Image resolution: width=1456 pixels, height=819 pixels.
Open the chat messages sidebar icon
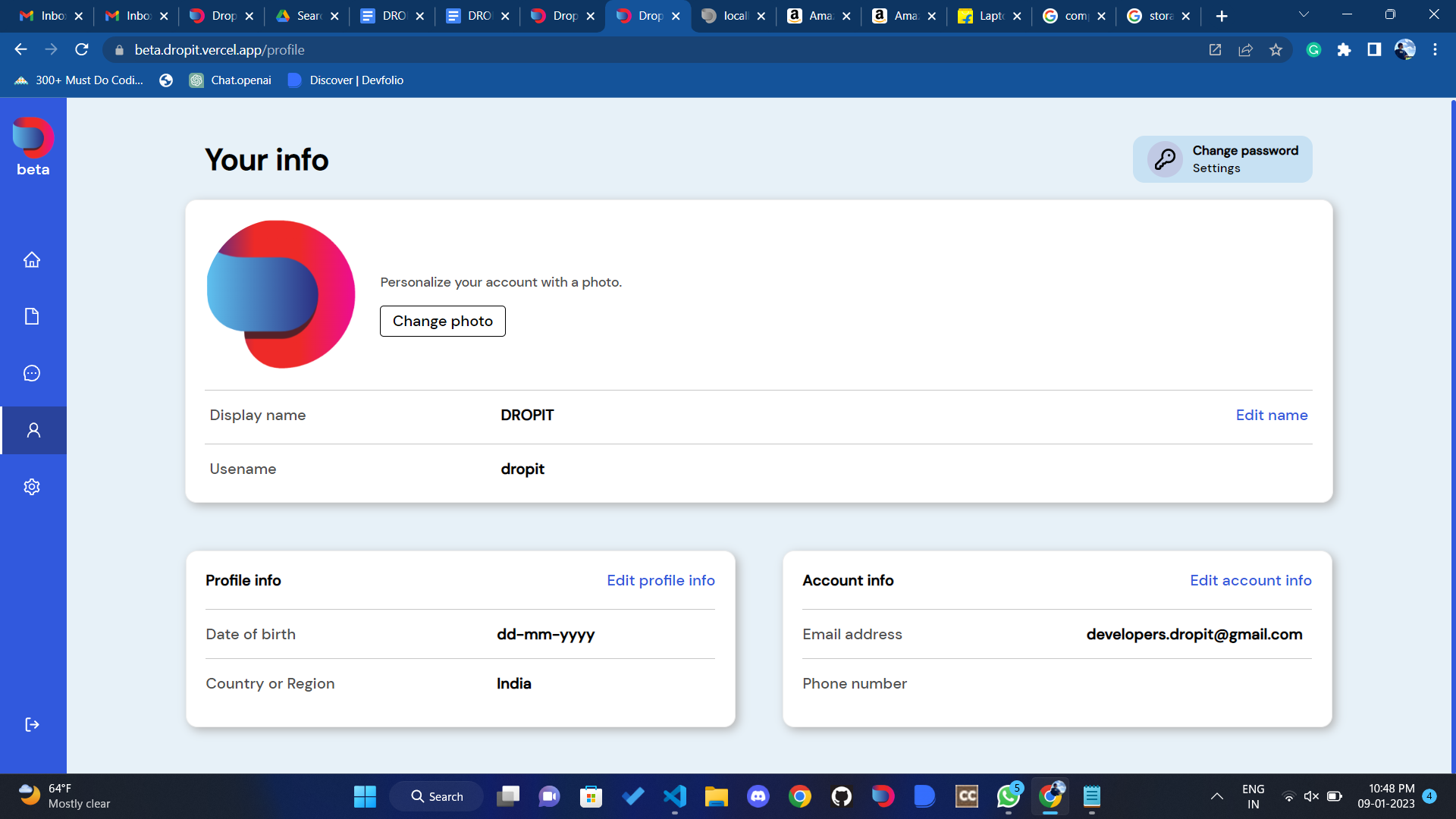click(x=32, y=373)
